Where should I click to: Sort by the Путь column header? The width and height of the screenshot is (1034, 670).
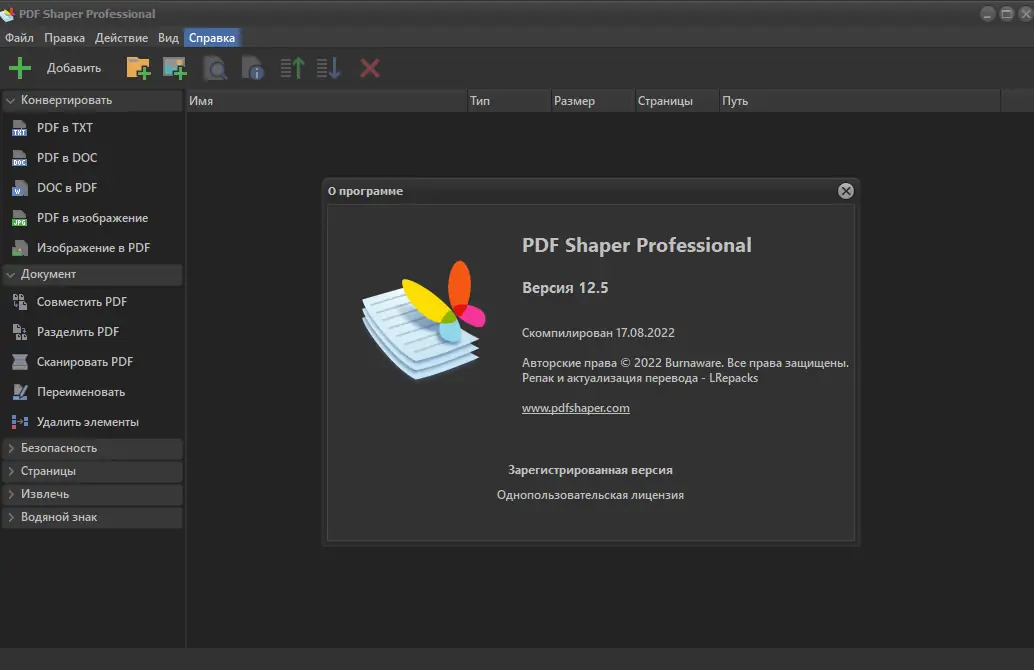coord(860,101)
